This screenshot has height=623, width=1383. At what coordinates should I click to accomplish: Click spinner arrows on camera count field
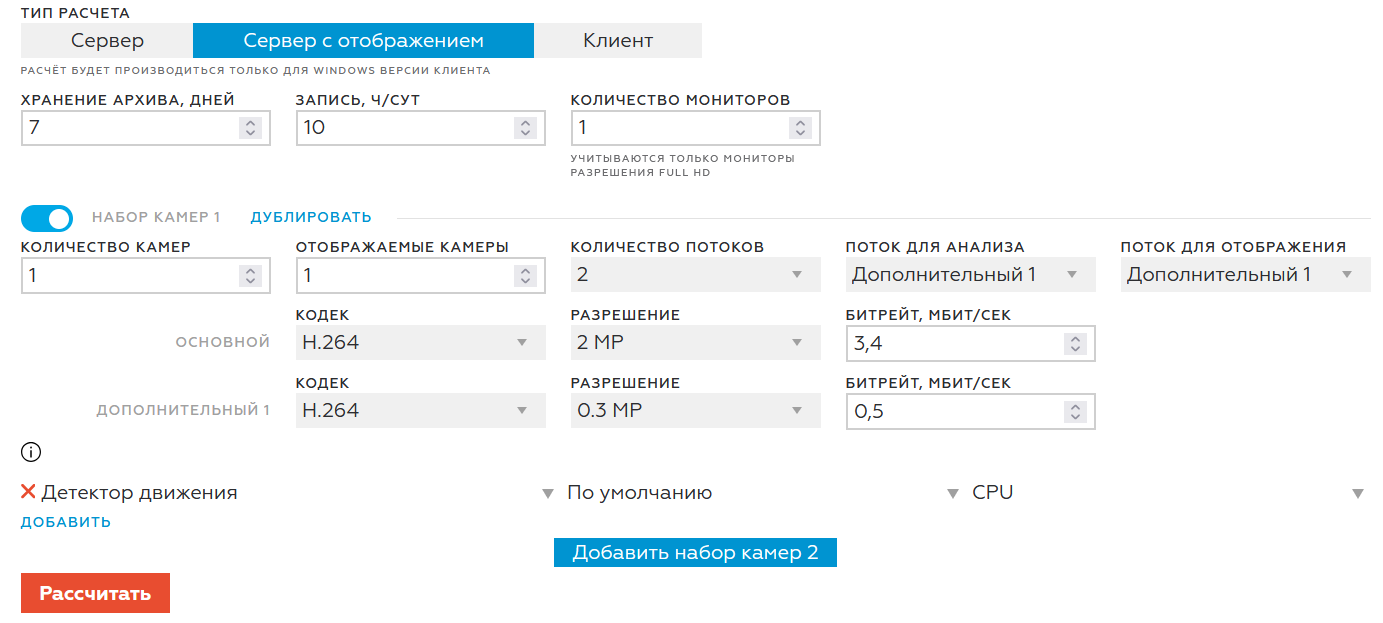pyautogui.click(x=250, y=276)
